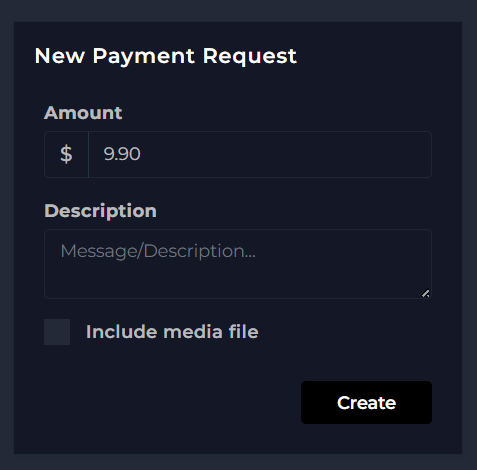
Task: Submit the payment request with Create
Action: tap(366, 403)
